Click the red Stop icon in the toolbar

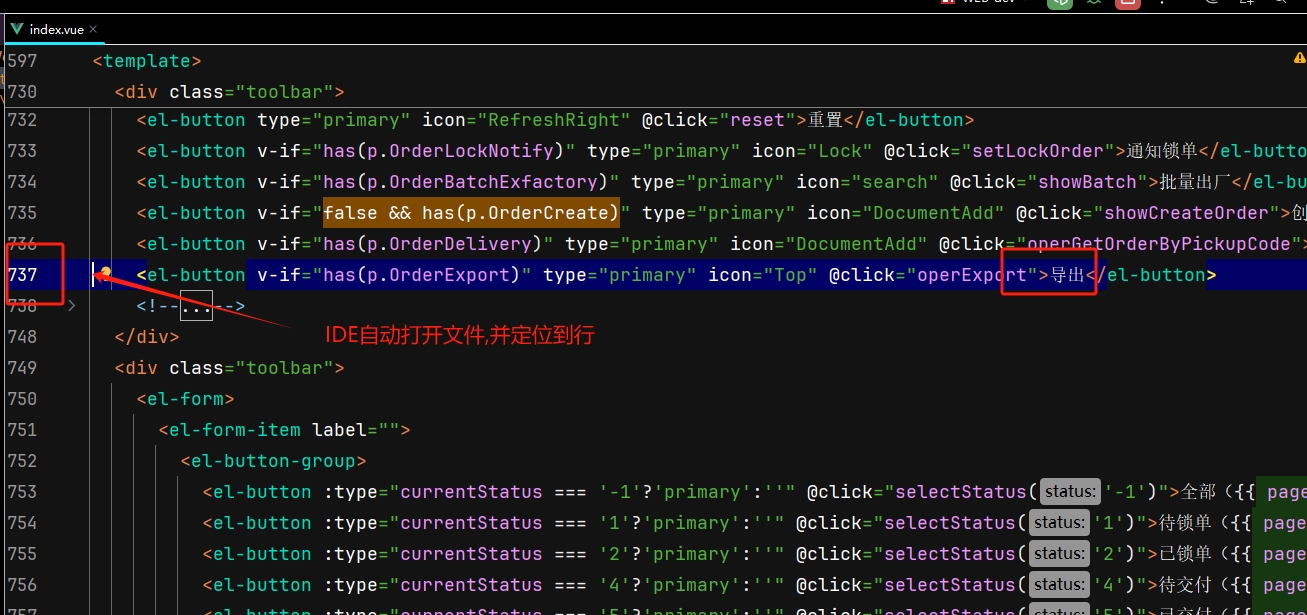(x=1127, y=4)
